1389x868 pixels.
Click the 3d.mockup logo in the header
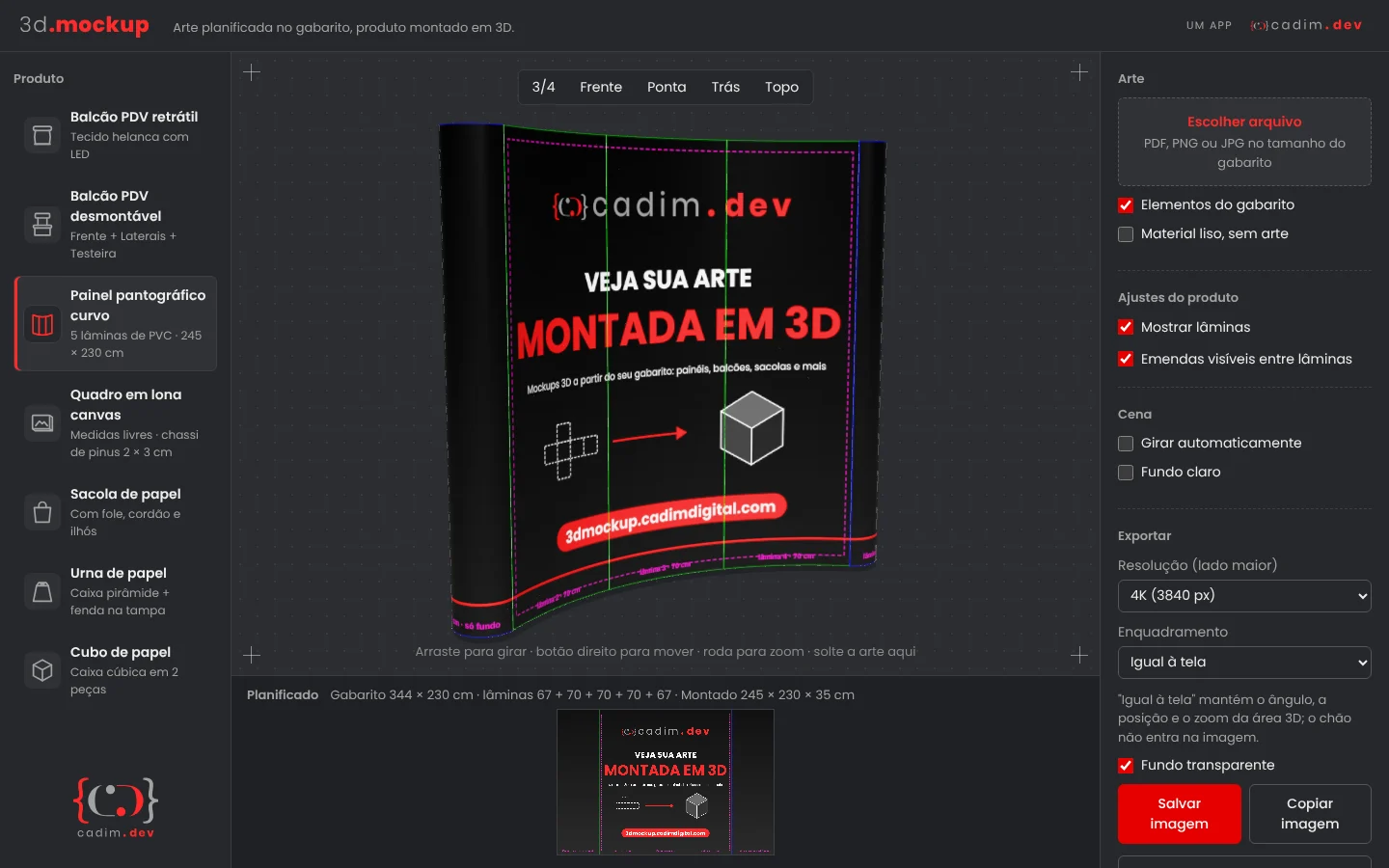pyautogui.click(x=85, y=25)
